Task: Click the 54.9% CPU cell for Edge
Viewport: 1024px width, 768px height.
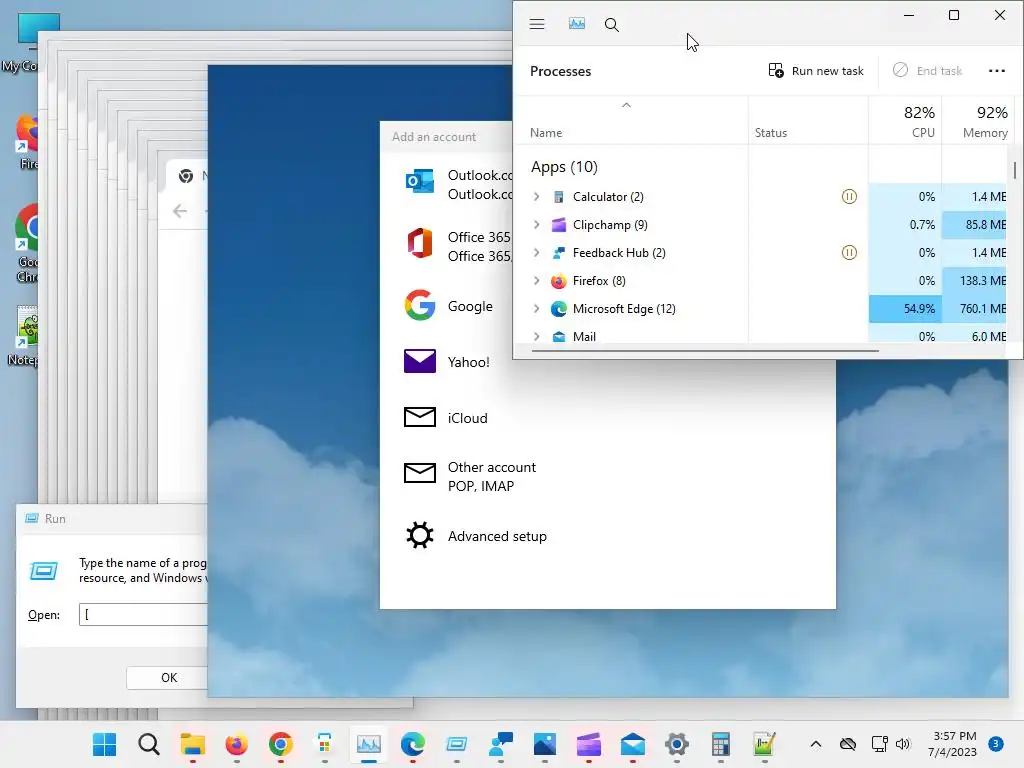Action: click(x=904, y=309)
